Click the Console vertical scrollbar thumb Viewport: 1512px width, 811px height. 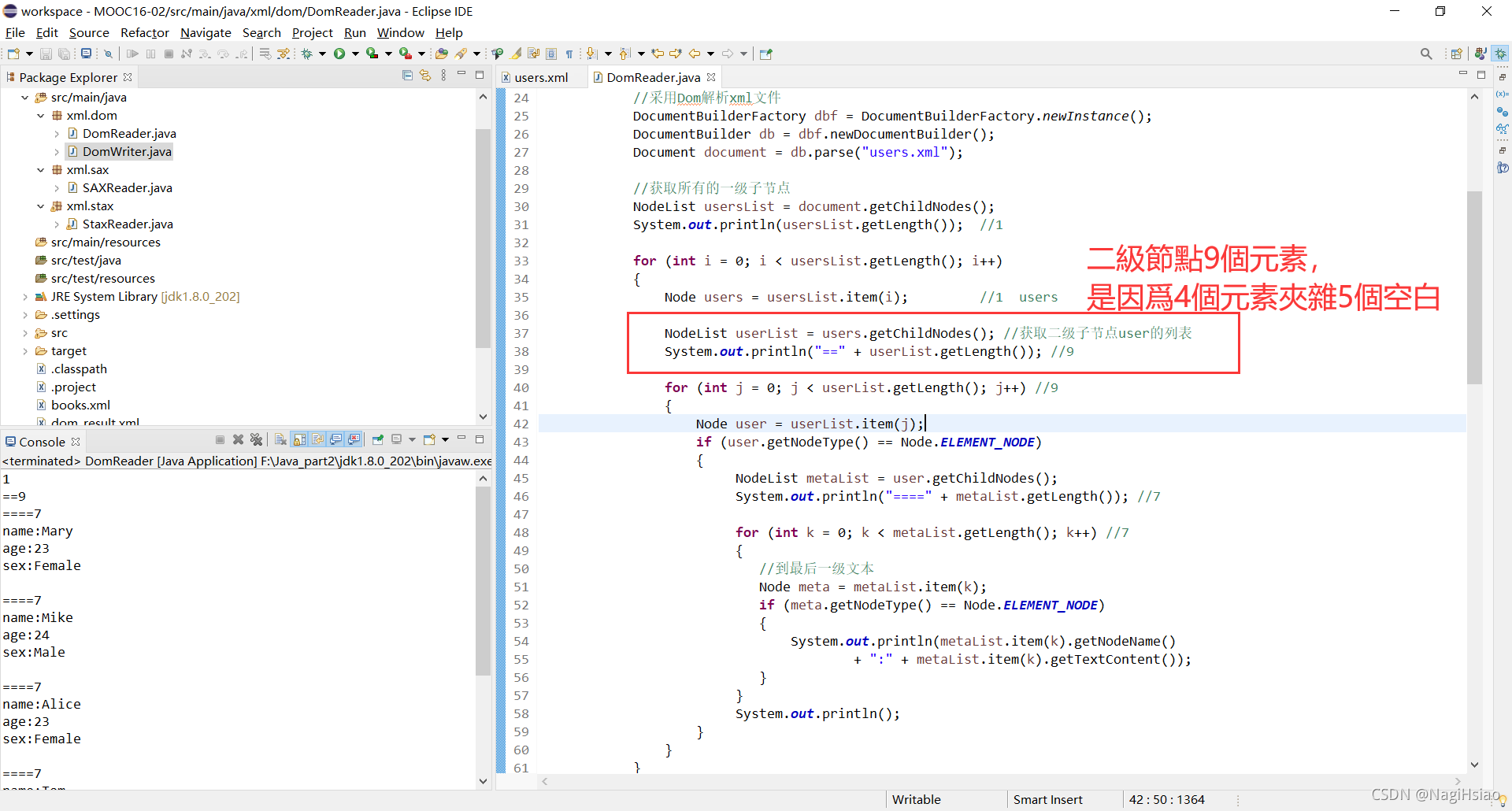(x=483, y=581)
